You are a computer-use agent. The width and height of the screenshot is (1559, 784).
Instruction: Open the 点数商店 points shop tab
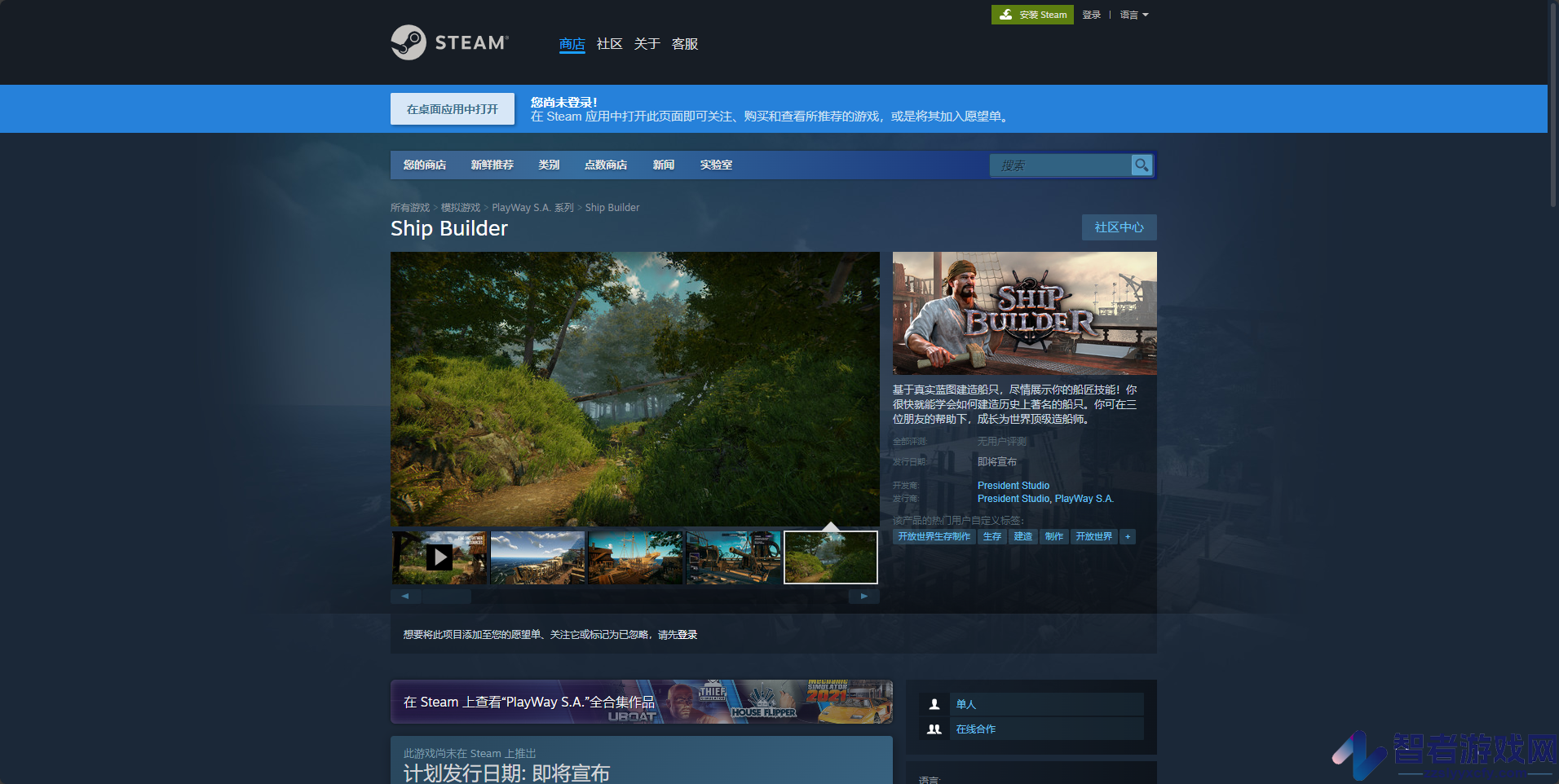(x=606, y=165)
